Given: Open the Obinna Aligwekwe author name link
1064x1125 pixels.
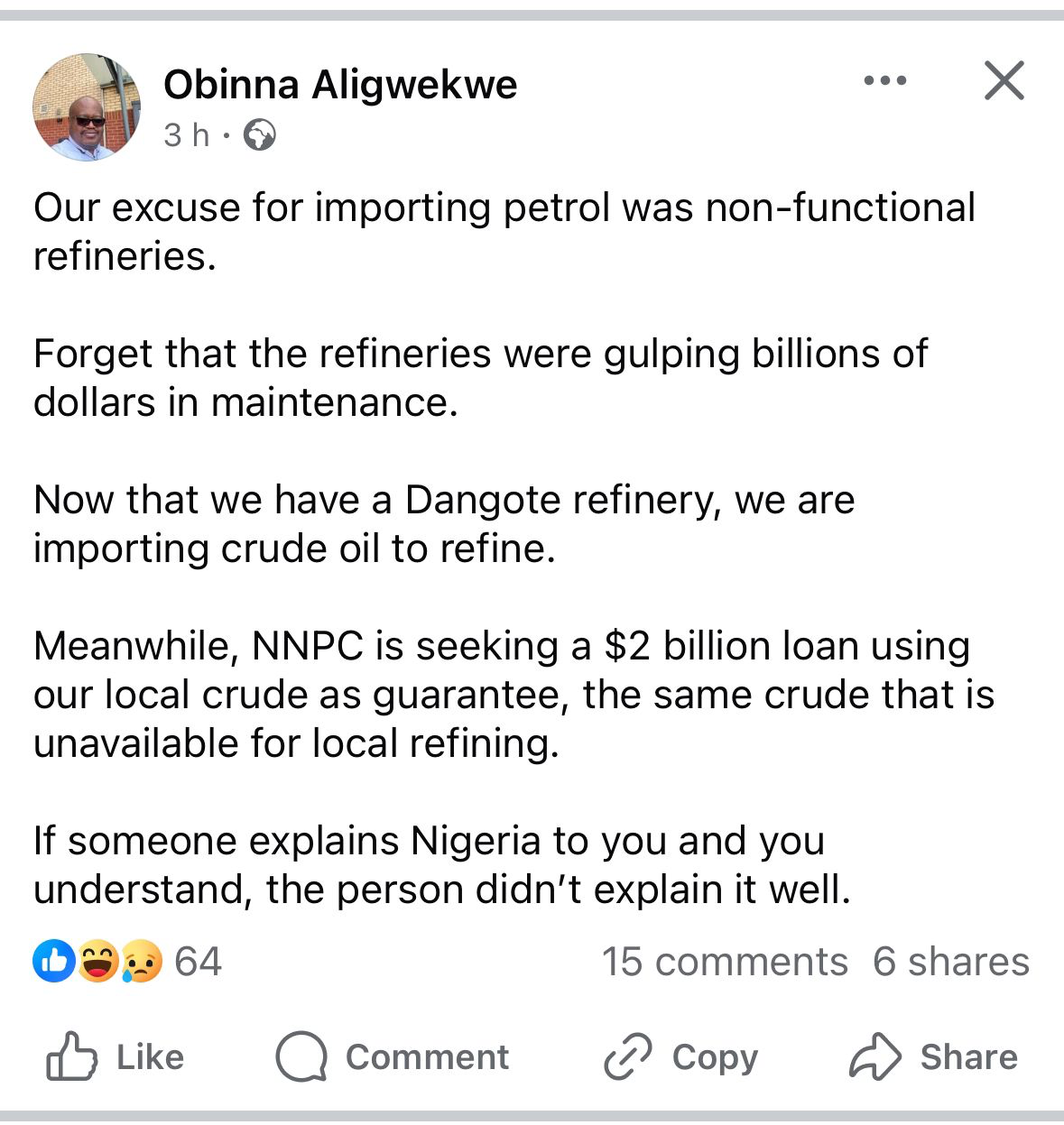Looking at the screenshot, I should (340, 85).
